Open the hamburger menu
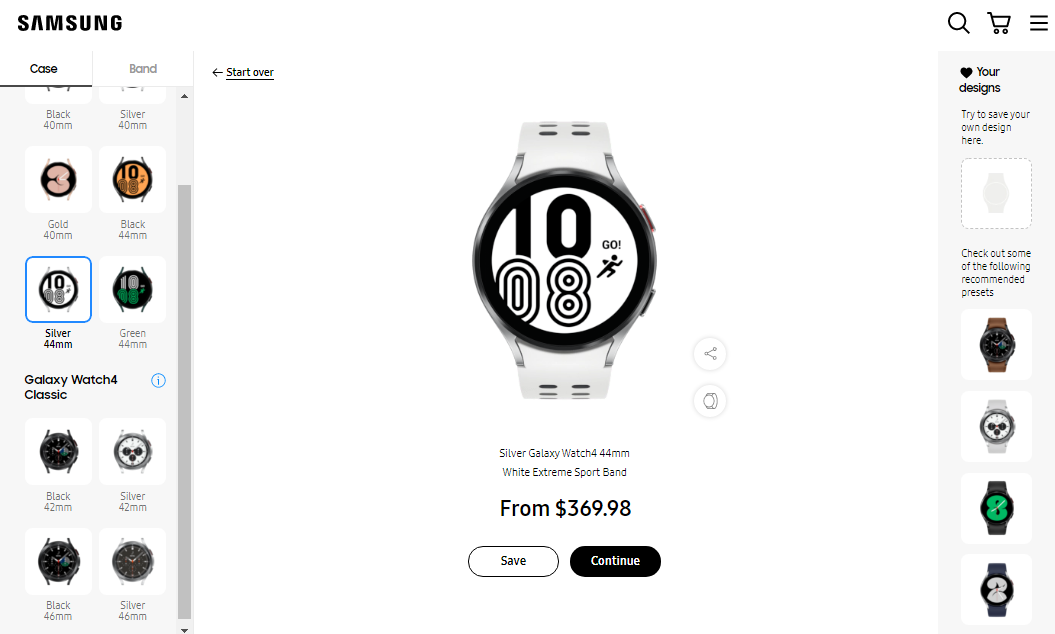 click(x=1038, y=24)
